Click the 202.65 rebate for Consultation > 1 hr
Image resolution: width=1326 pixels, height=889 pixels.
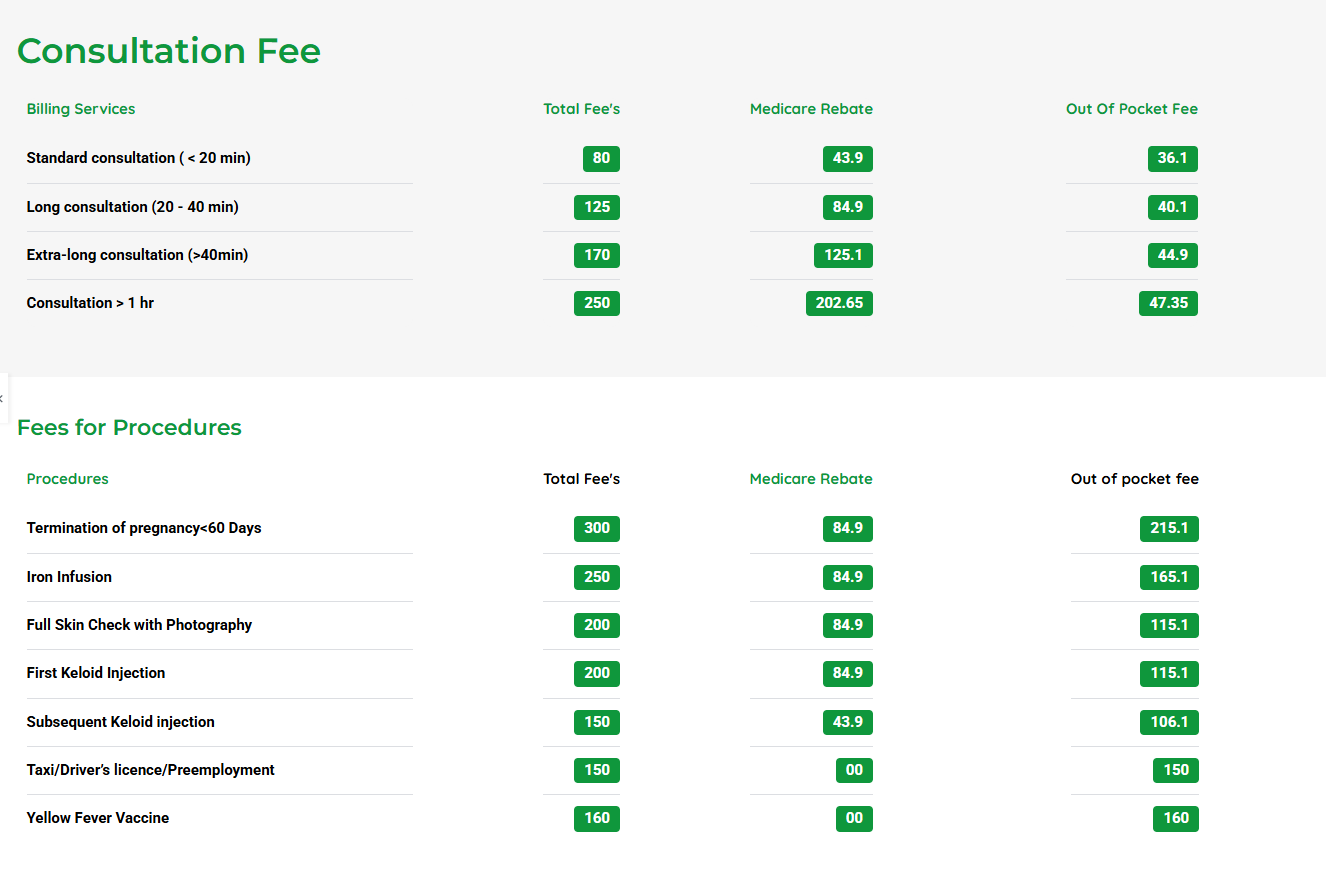click(839, 303)
